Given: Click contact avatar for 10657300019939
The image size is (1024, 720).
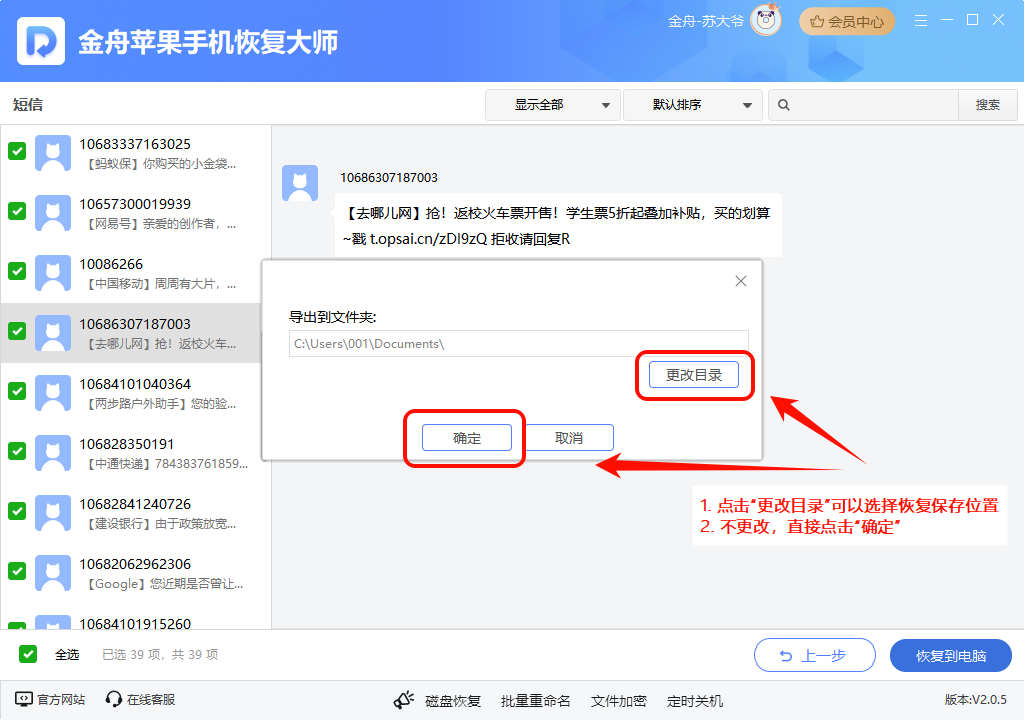Looking at the screenshot, I should (x=53, y=213).
